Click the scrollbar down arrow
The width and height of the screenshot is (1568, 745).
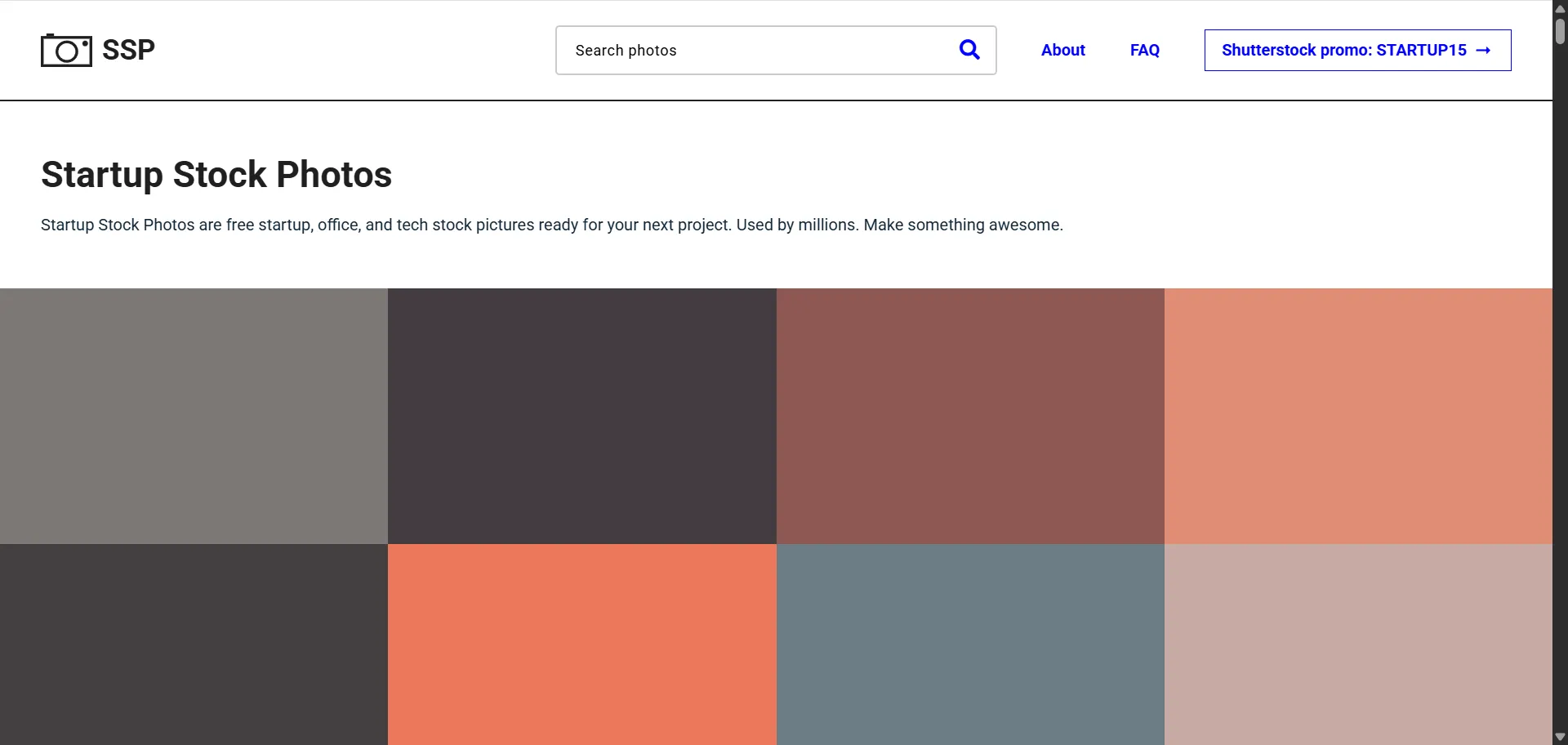(x=1560, y=737)
